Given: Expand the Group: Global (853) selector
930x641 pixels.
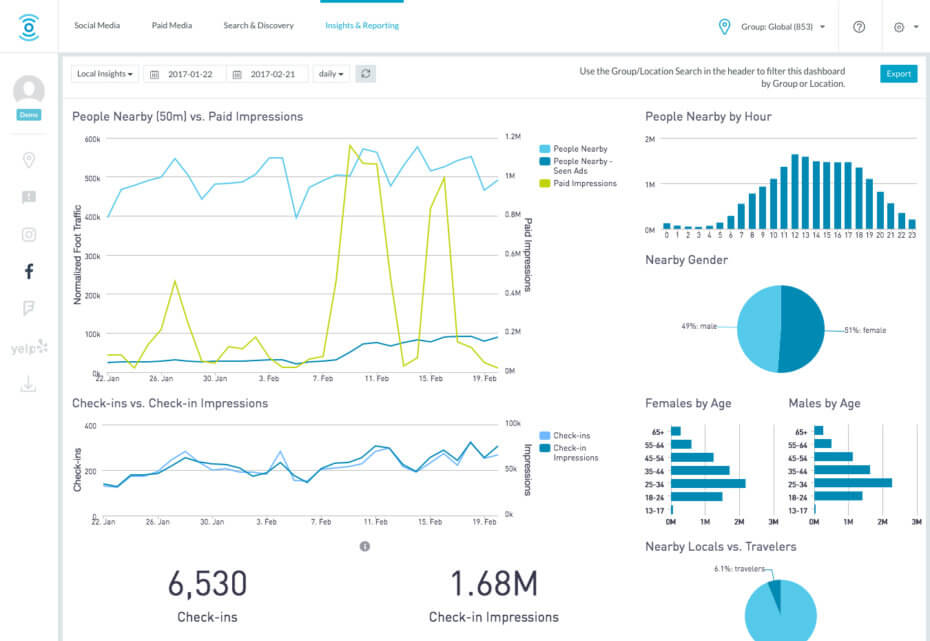Looking at the screenshot, I should click(773, 27).
